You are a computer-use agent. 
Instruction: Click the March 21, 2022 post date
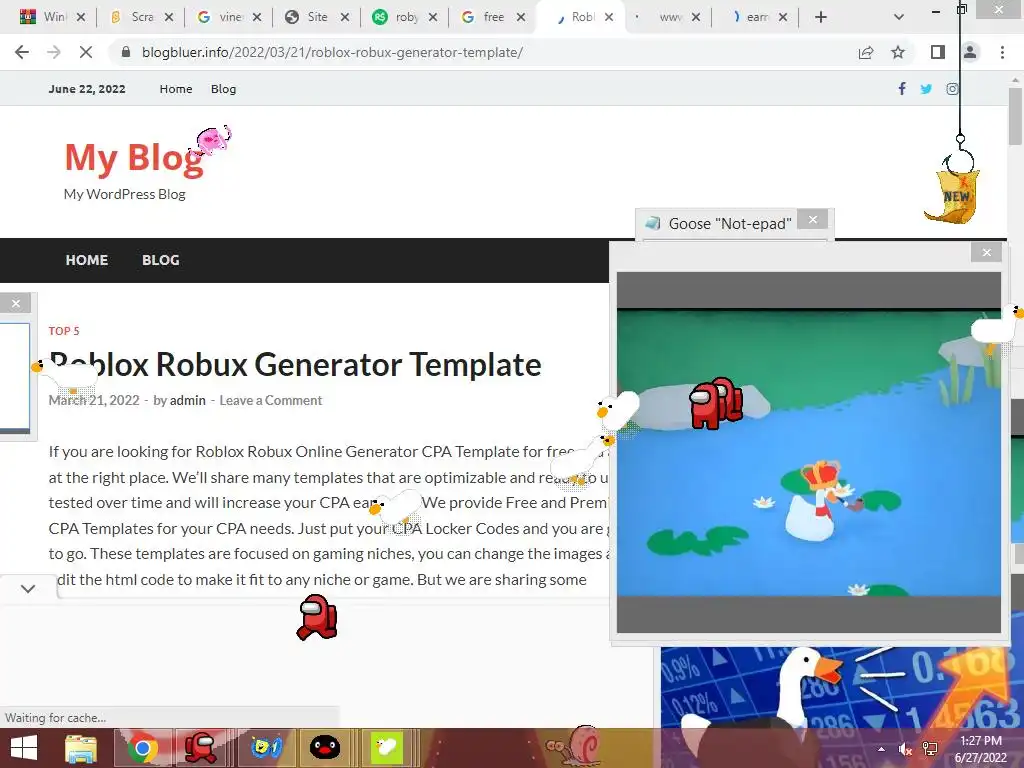pos(94,400)
